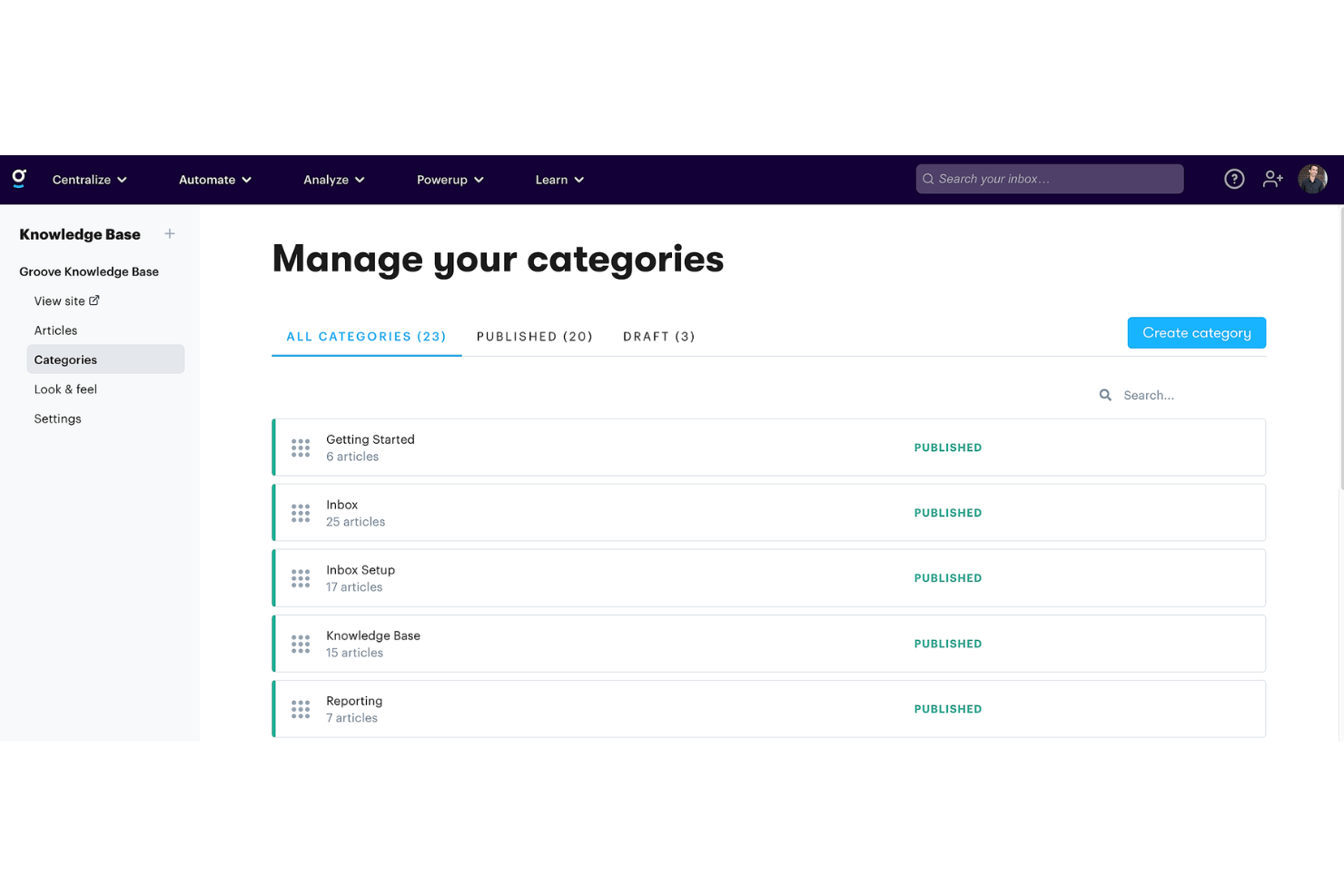The width and height of the screenshot is (1344, 896).
Task: Select Categories in sidebar
Action: tap(105, 359)
